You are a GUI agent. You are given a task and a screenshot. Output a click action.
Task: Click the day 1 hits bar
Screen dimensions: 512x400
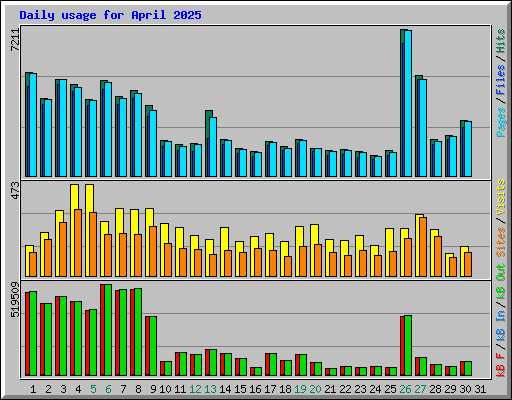(x=31, y=124)
